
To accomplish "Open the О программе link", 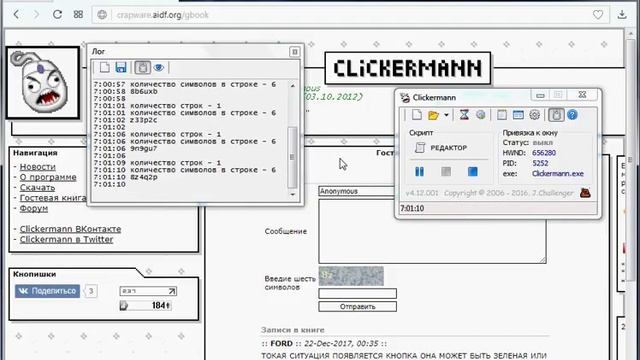I will 48,177.
